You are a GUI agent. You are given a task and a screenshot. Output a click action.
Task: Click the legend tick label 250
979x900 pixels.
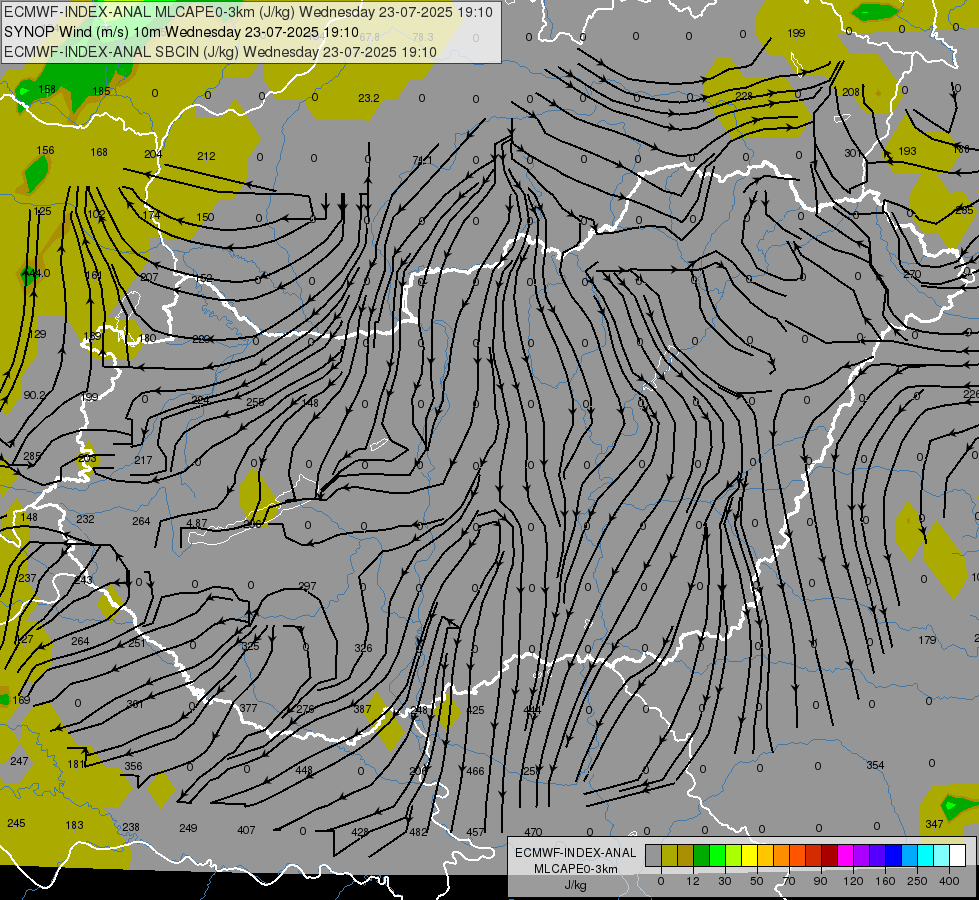click(917, 881)
